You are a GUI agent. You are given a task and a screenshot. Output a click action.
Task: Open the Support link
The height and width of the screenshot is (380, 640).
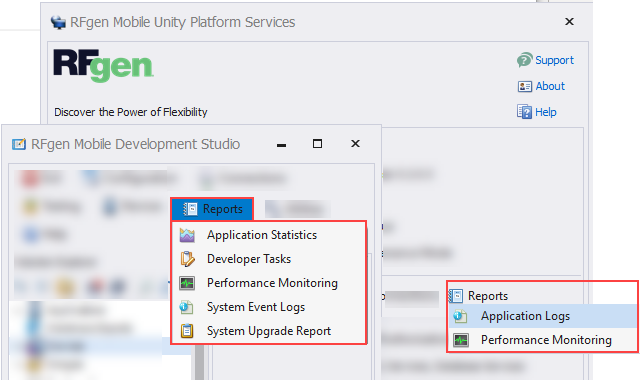(554, 60)
